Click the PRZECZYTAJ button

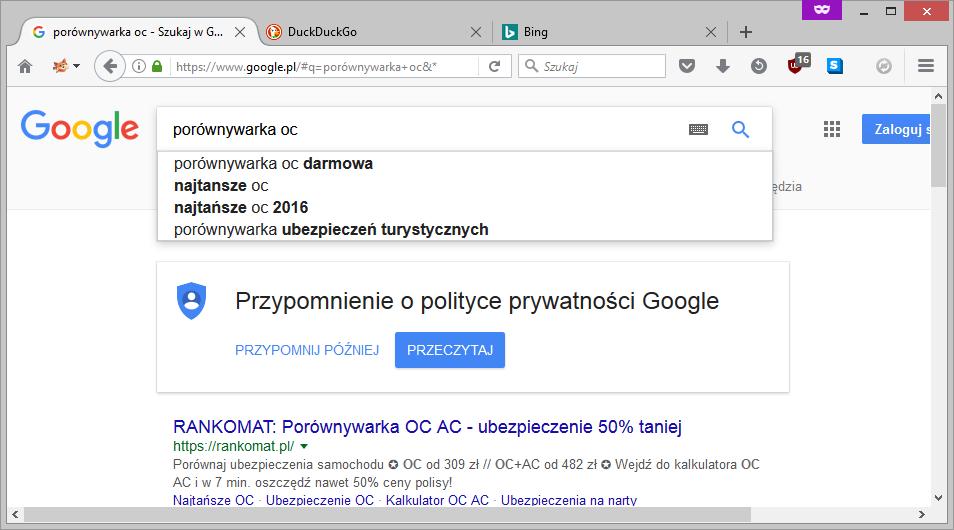coord(450,350)
